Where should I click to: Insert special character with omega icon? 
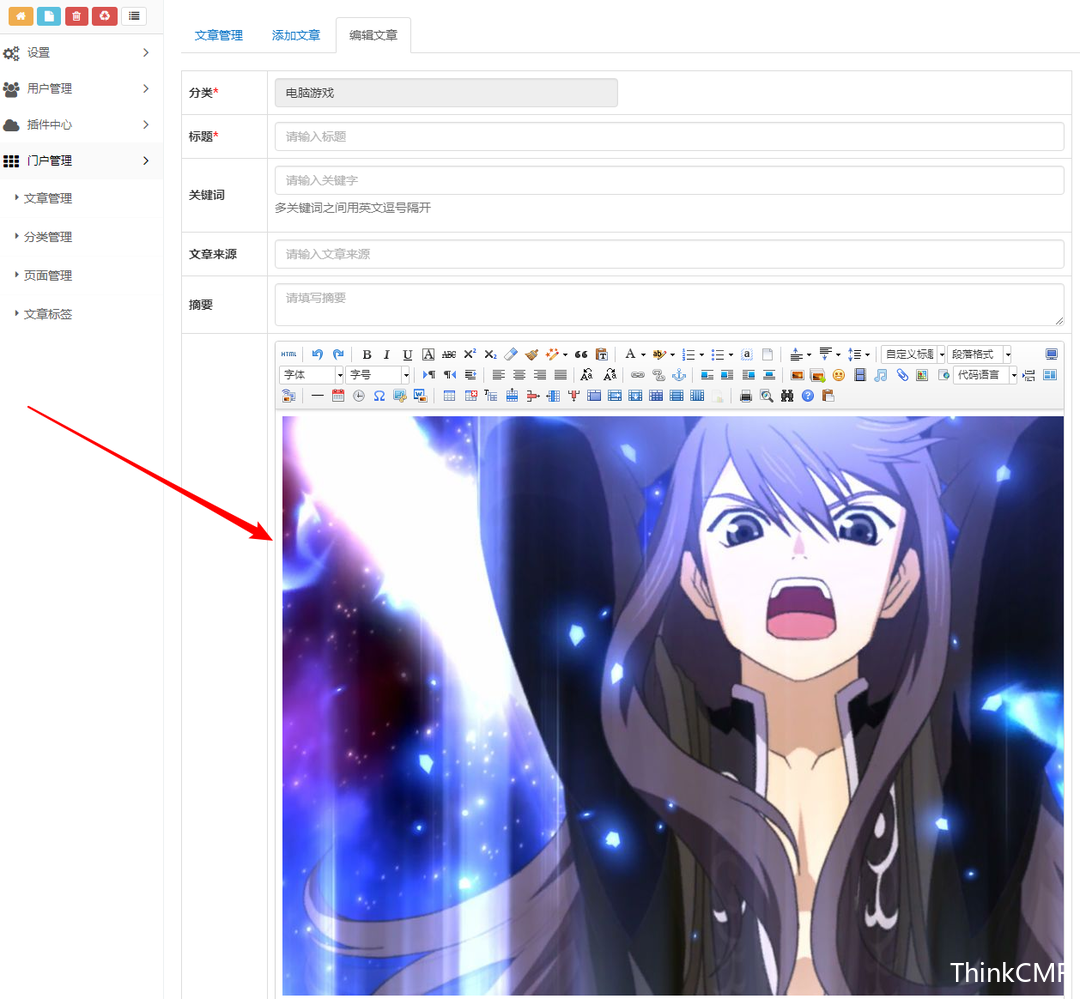(x=379, y=395)
